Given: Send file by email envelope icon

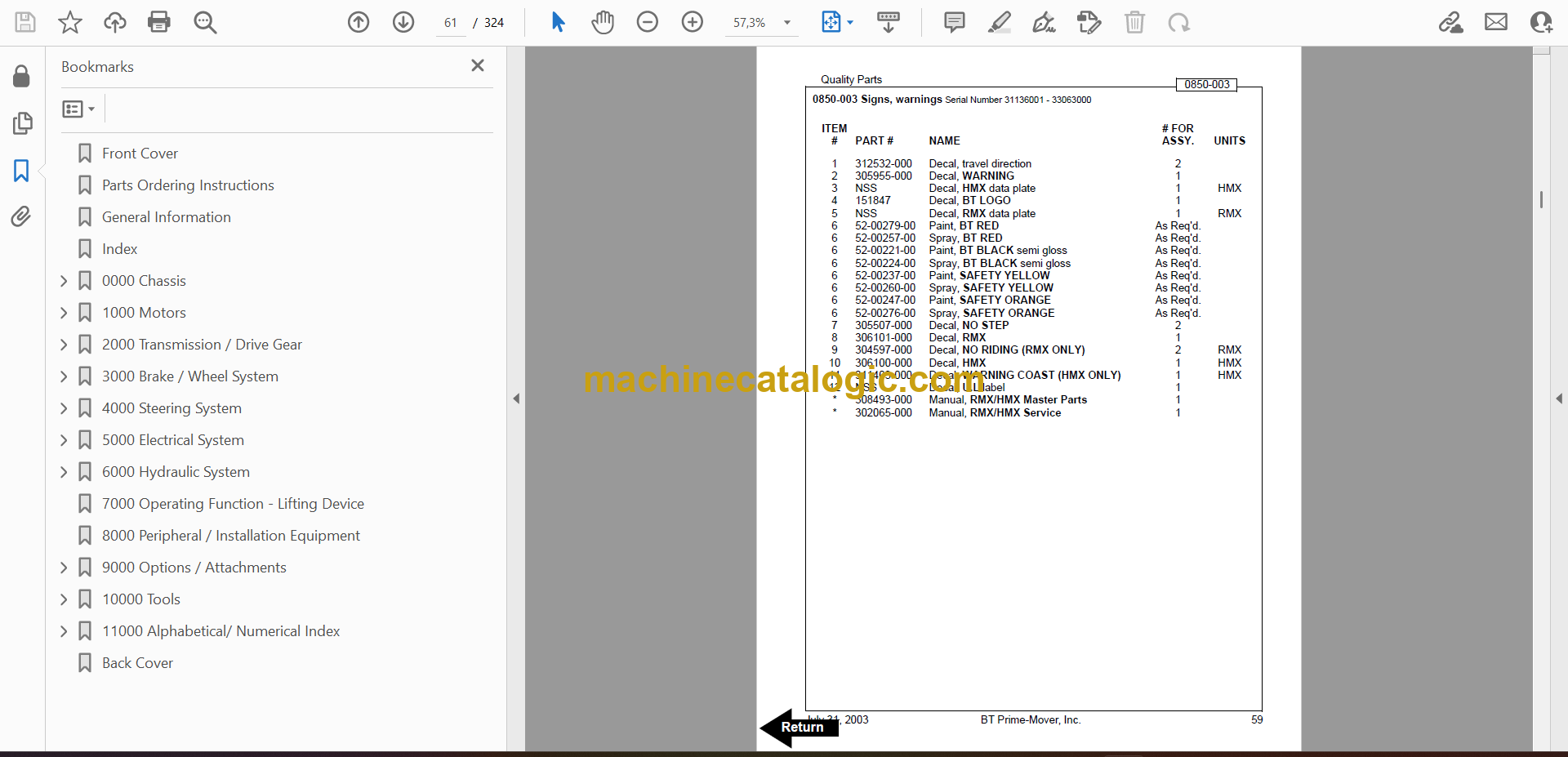Looking at the screenshot, I should pyautogui.click(x=1496, y=22).
